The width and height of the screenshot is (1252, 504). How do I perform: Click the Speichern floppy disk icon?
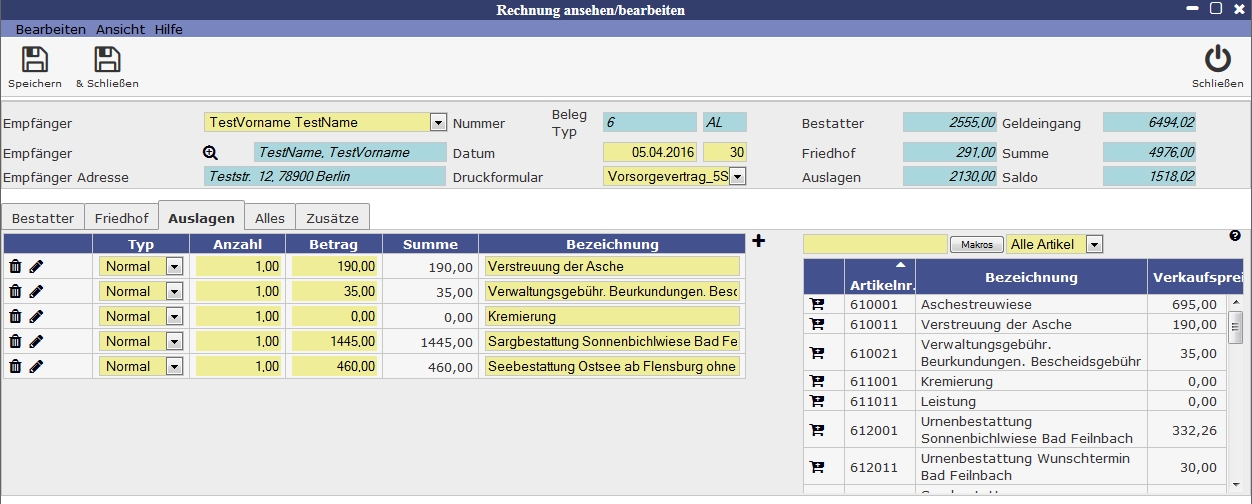point(34,60)
